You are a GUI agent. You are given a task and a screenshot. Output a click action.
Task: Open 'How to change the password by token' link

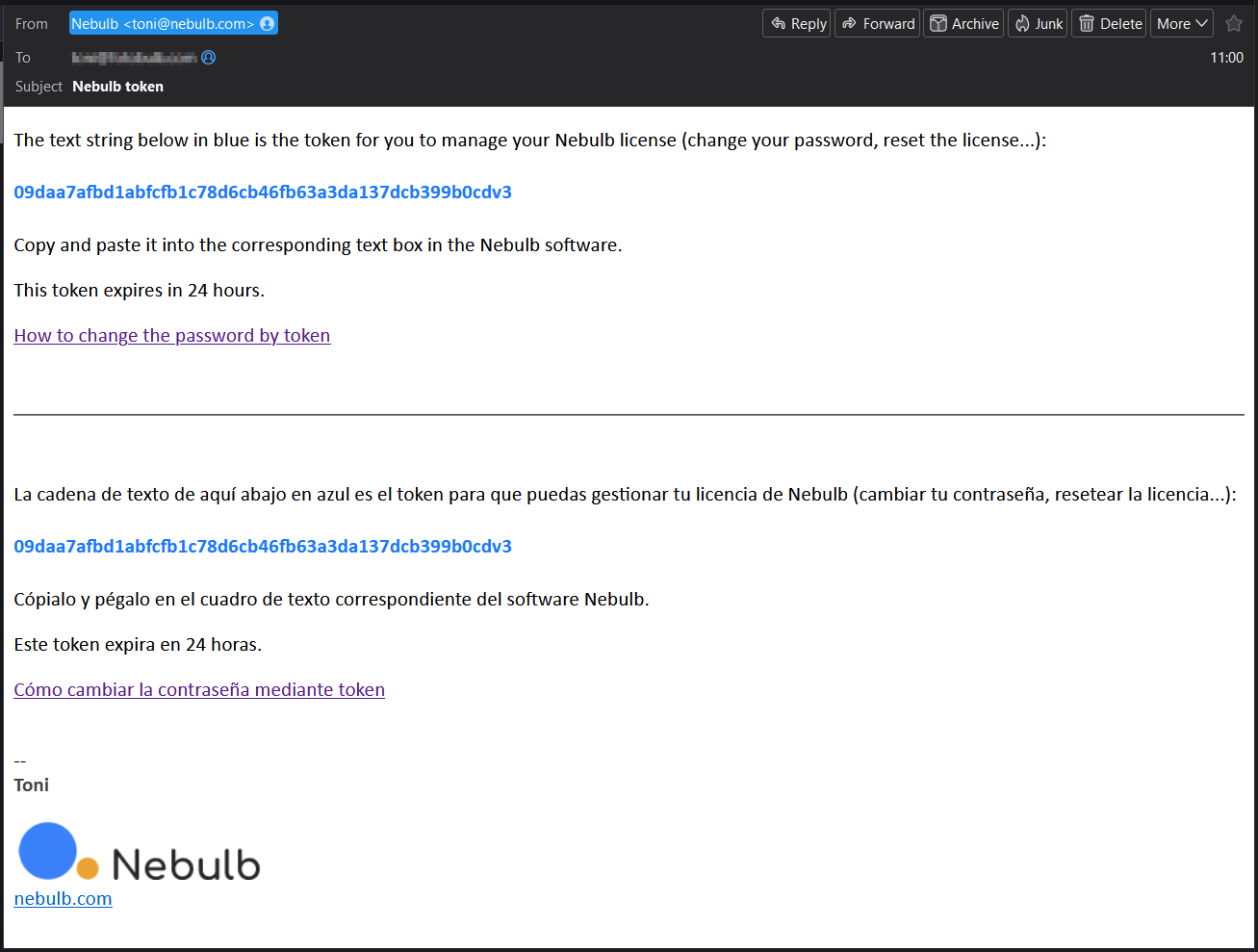pos(172,335)
